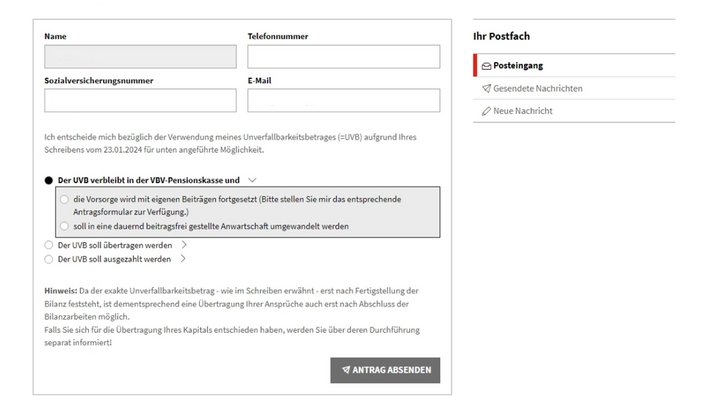The image size is (704, 396).
Task: Open the Posteingang mailbox tab
Action: pos(574,66)
